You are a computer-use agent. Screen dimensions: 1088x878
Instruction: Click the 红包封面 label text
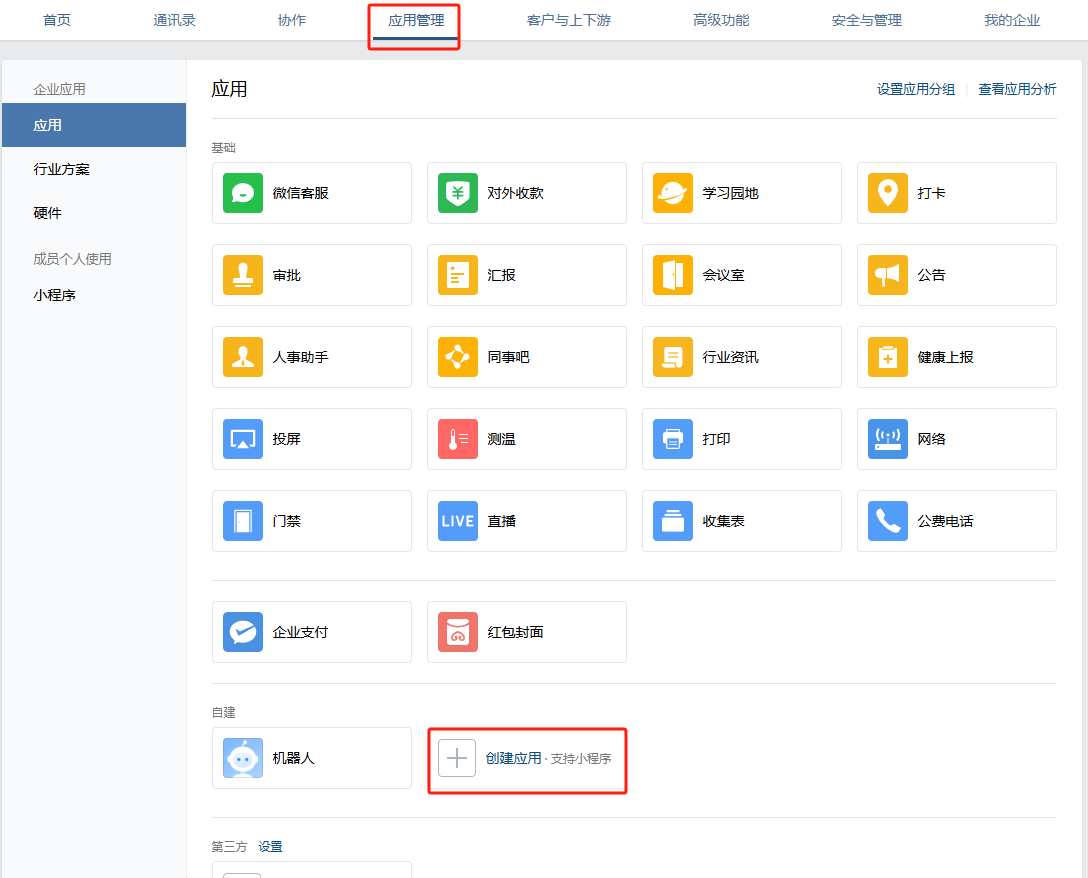(516, 632)
